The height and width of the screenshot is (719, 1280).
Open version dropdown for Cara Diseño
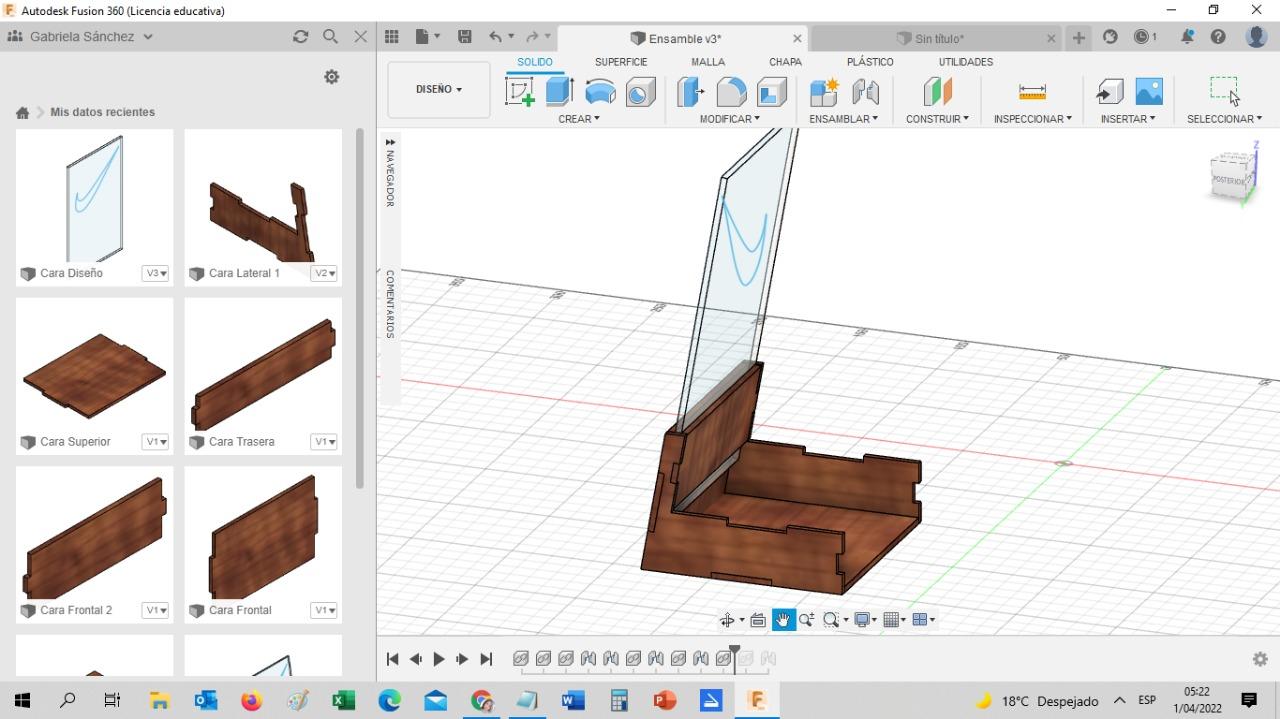click(x=155, y=273)
